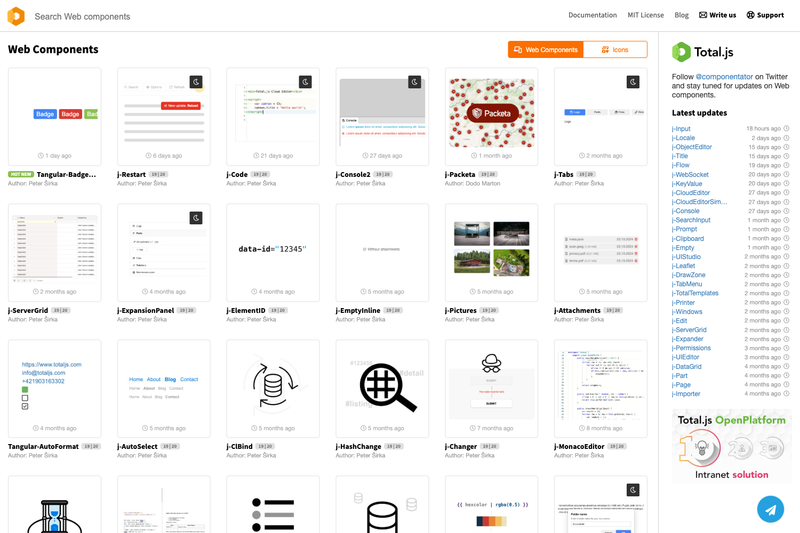The height and width of the screenshot is (533, 800).
Task: Click the j-Attachments title text
Action: pos(577,311)
